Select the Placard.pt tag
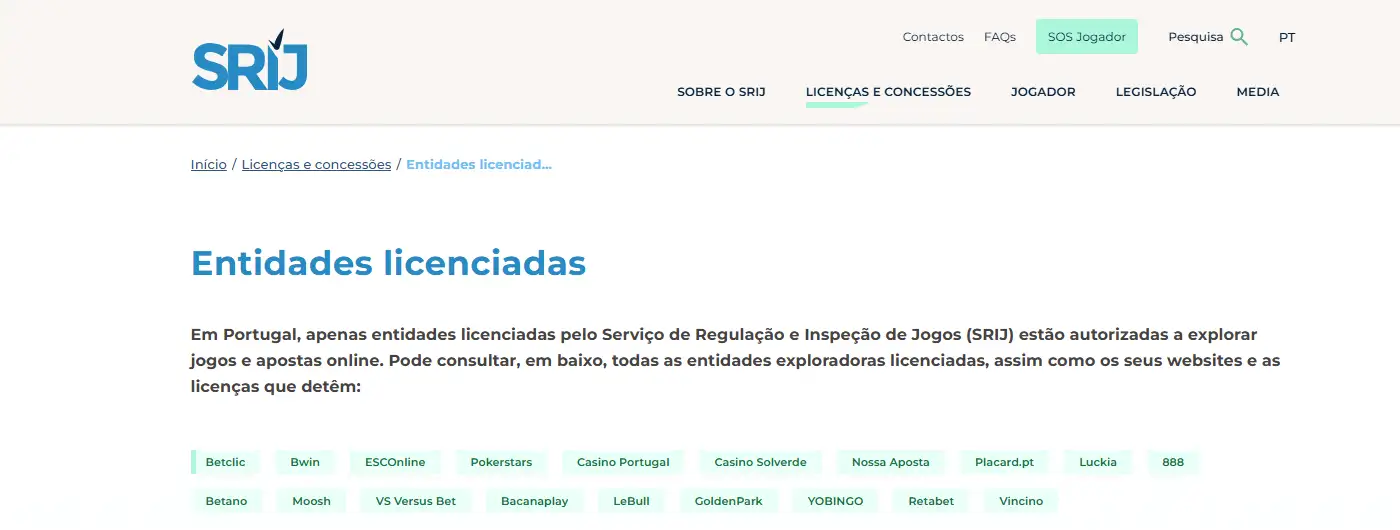1400x530 pixels. click(1004, 462)
